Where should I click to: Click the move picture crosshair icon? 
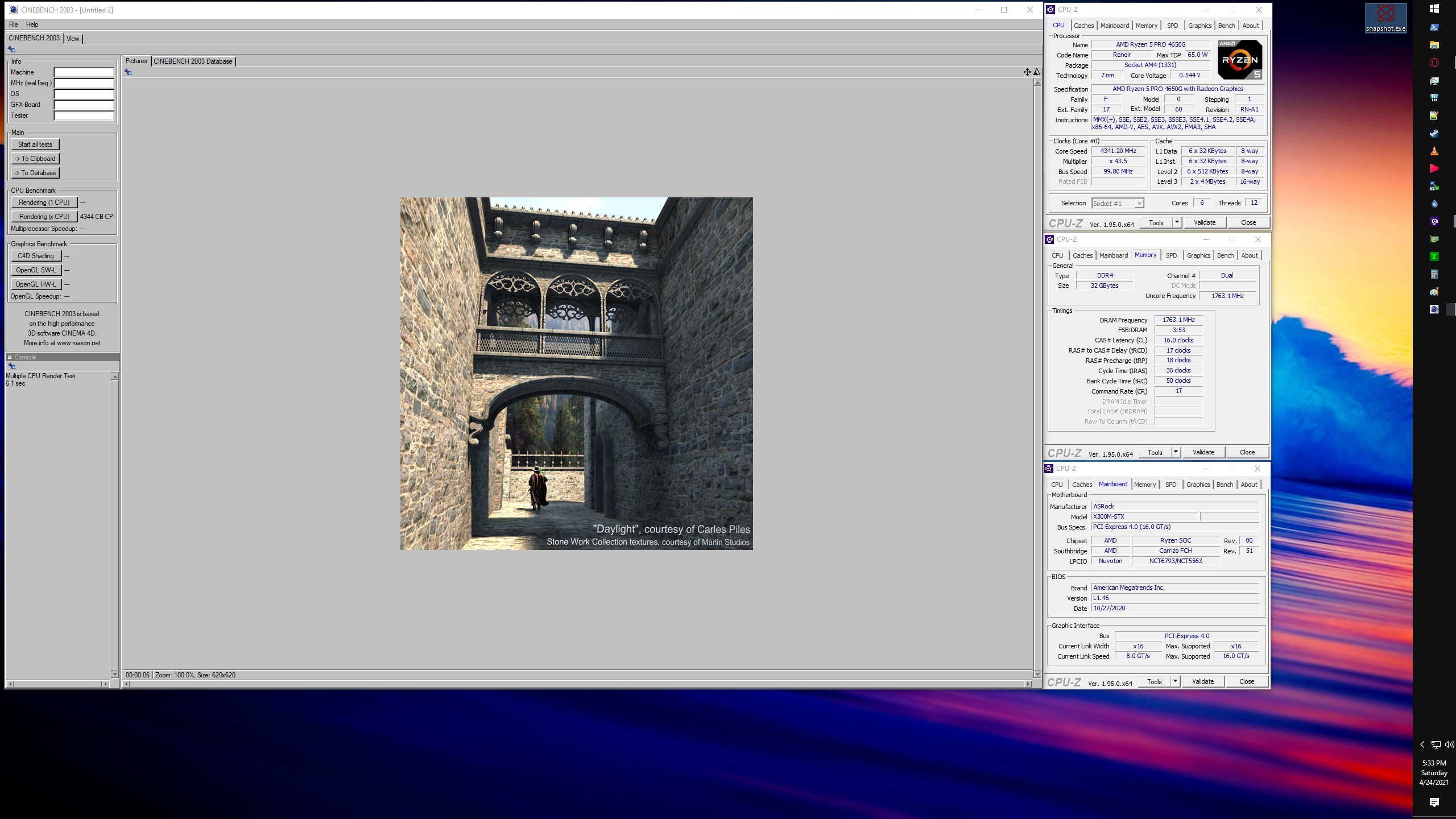click(1027, 72)
